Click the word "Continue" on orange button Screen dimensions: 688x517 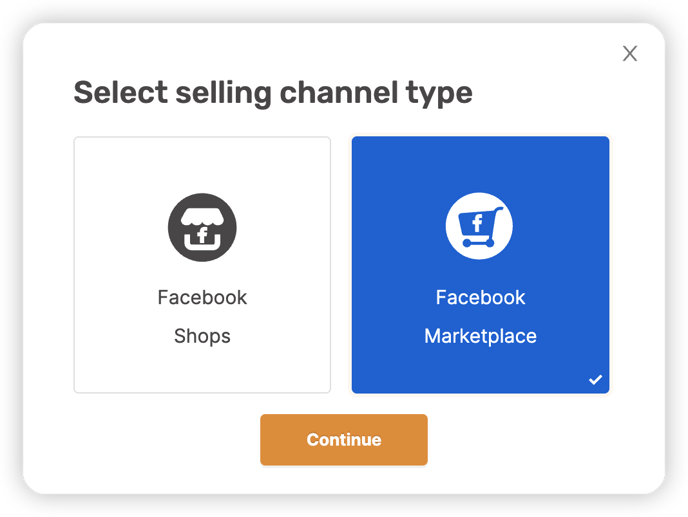344,440
